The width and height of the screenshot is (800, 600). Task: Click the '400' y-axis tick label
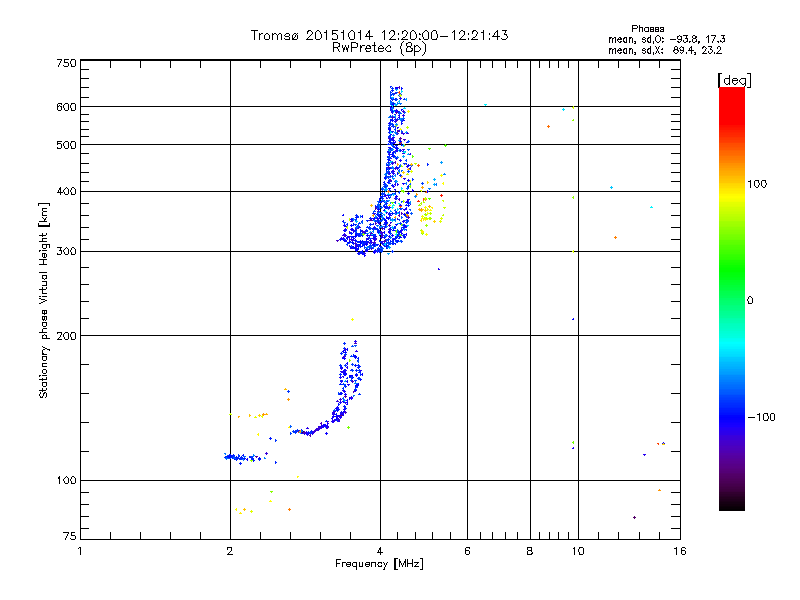point(66,192)
